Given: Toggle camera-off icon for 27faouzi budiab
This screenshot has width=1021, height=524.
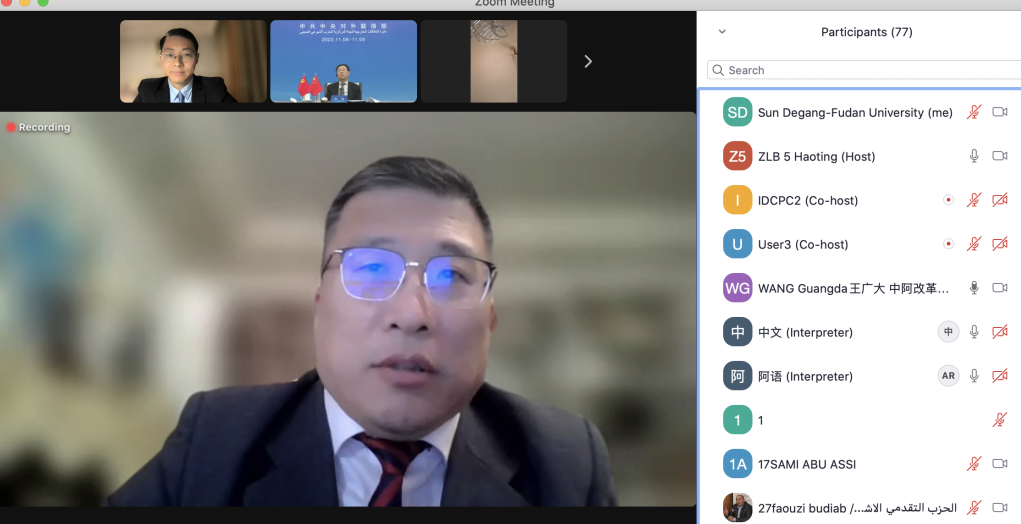Looking at the screenshot, I should pyautogui.click(x=999, y=507).
